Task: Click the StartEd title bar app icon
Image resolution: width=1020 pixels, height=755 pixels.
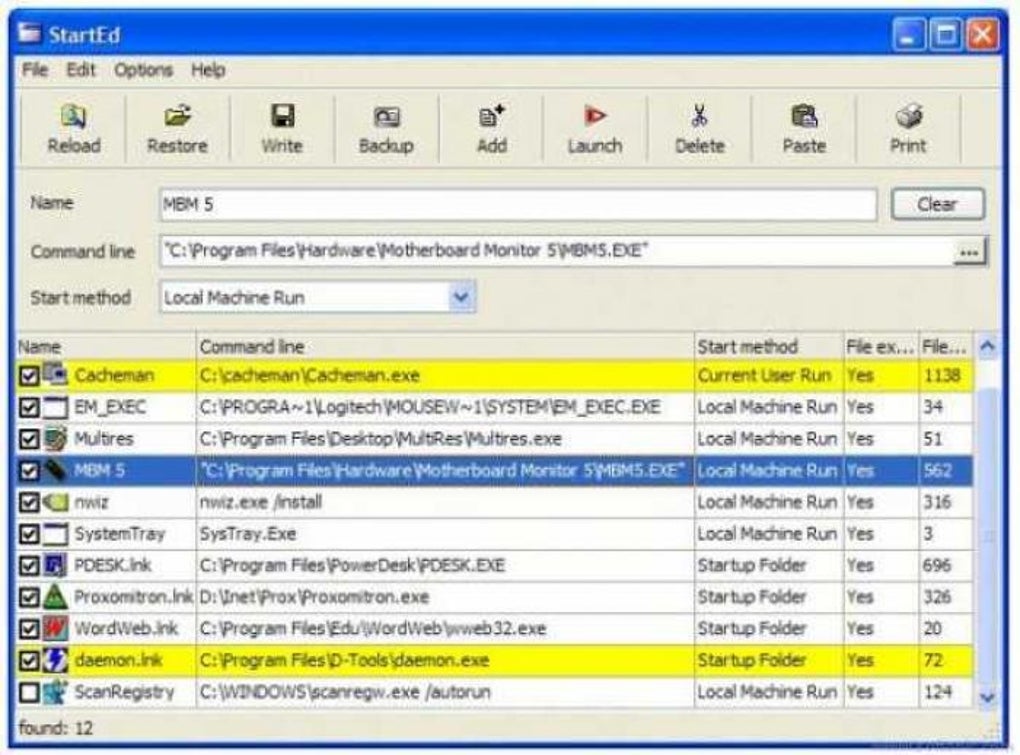Action: coord(29,33)
